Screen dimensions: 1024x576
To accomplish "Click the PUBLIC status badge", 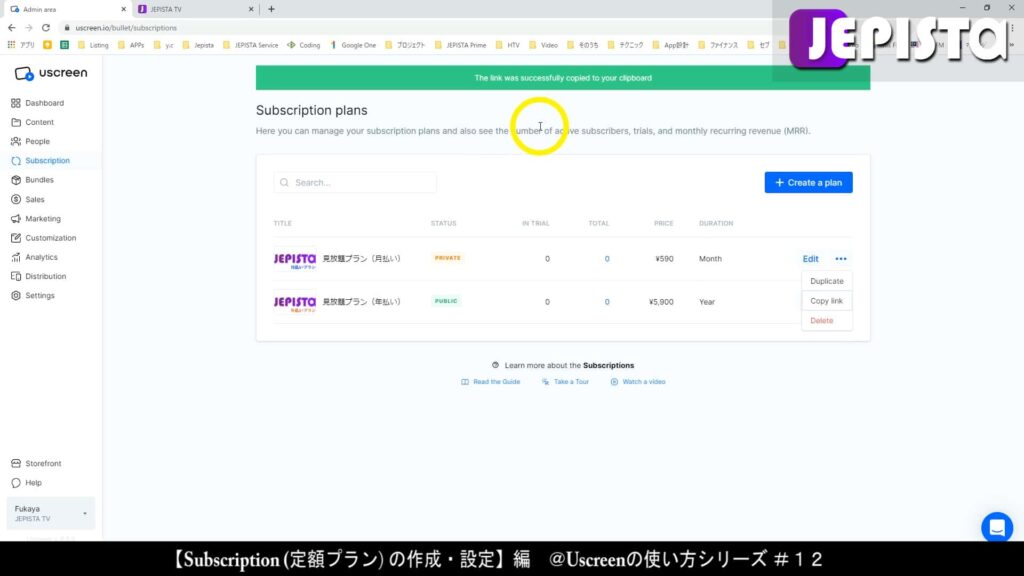I will click(446, 301).
